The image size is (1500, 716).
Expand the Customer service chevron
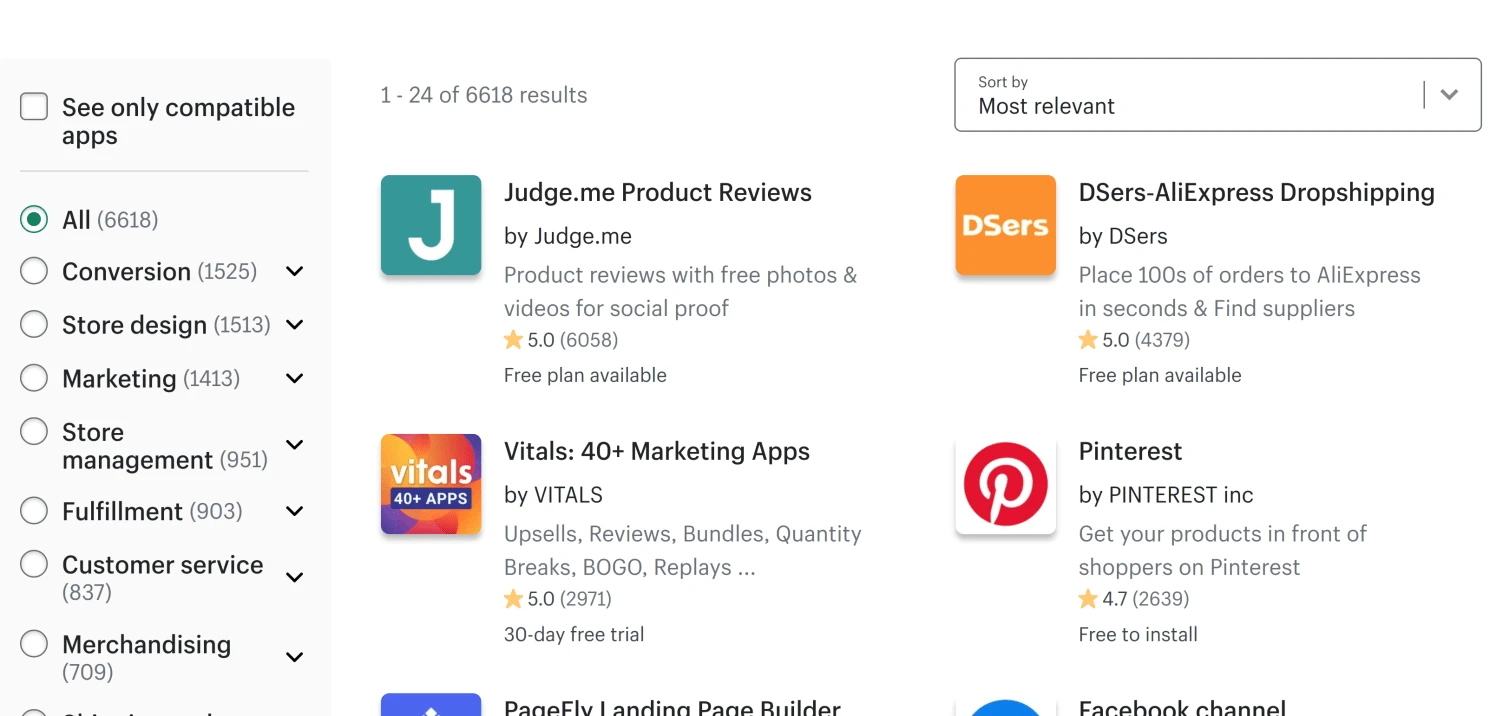(x=295, y=577)
